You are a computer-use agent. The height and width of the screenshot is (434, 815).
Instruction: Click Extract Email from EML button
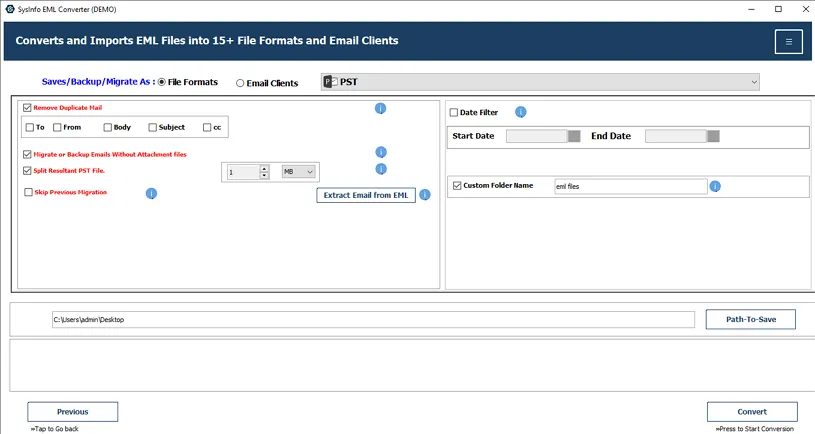pos(366,195)
